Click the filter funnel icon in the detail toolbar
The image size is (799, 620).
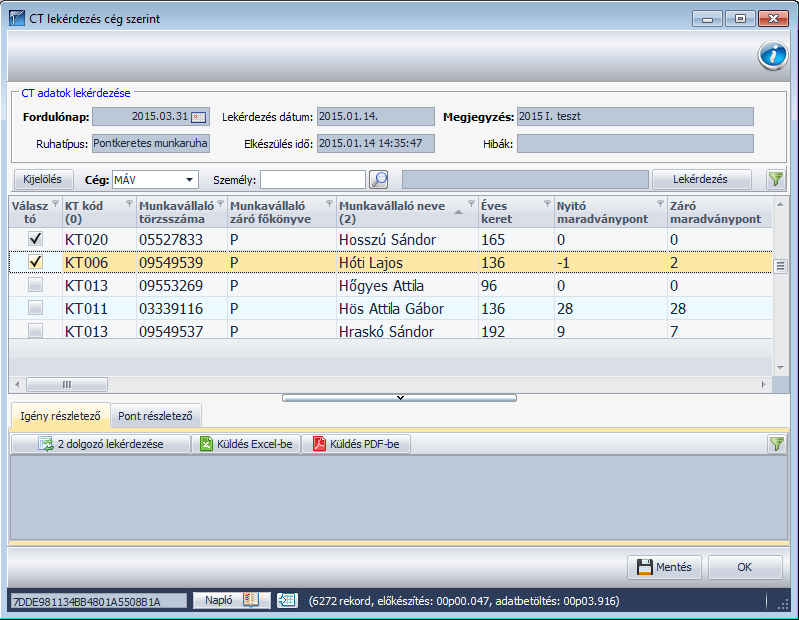(x=777, y=444)
